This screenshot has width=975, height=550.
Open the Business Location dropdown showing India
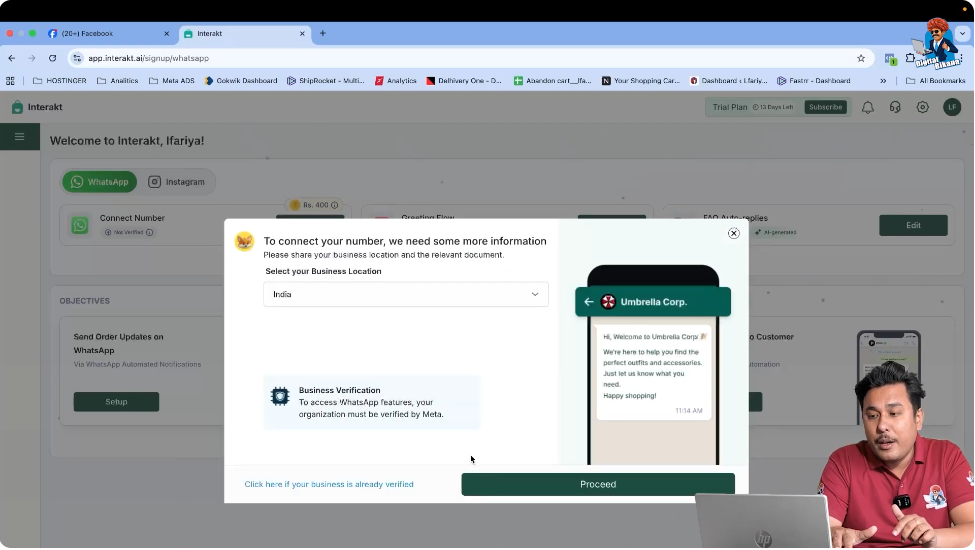405,294
